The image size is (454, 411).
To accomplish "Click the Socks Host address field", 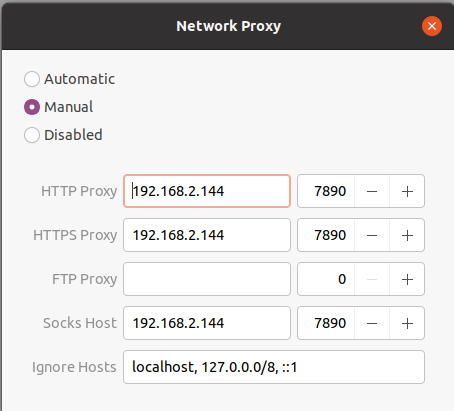I will point(207,323).
